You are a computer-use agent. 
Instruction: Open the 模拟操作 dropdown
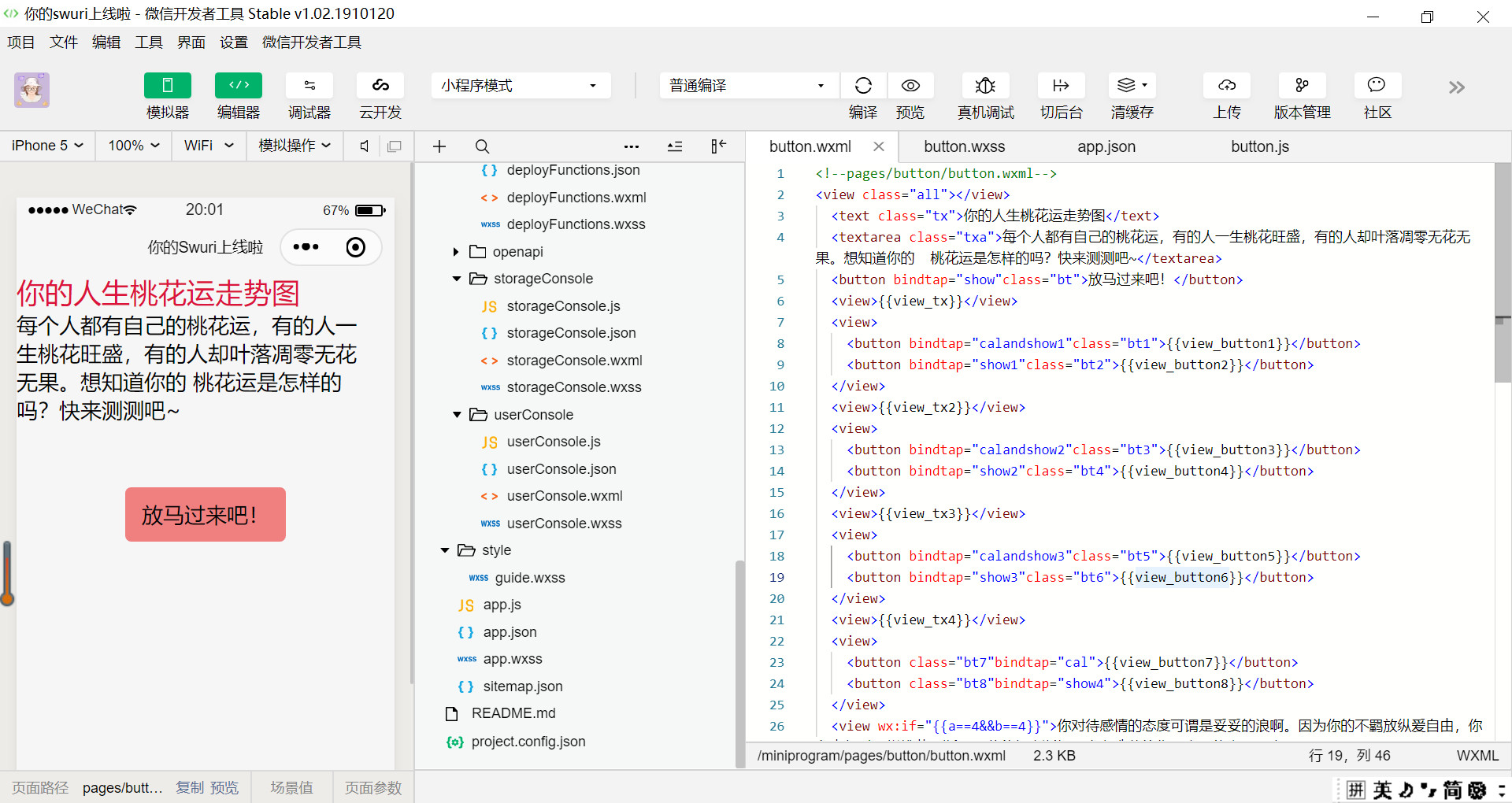point(295,146)
